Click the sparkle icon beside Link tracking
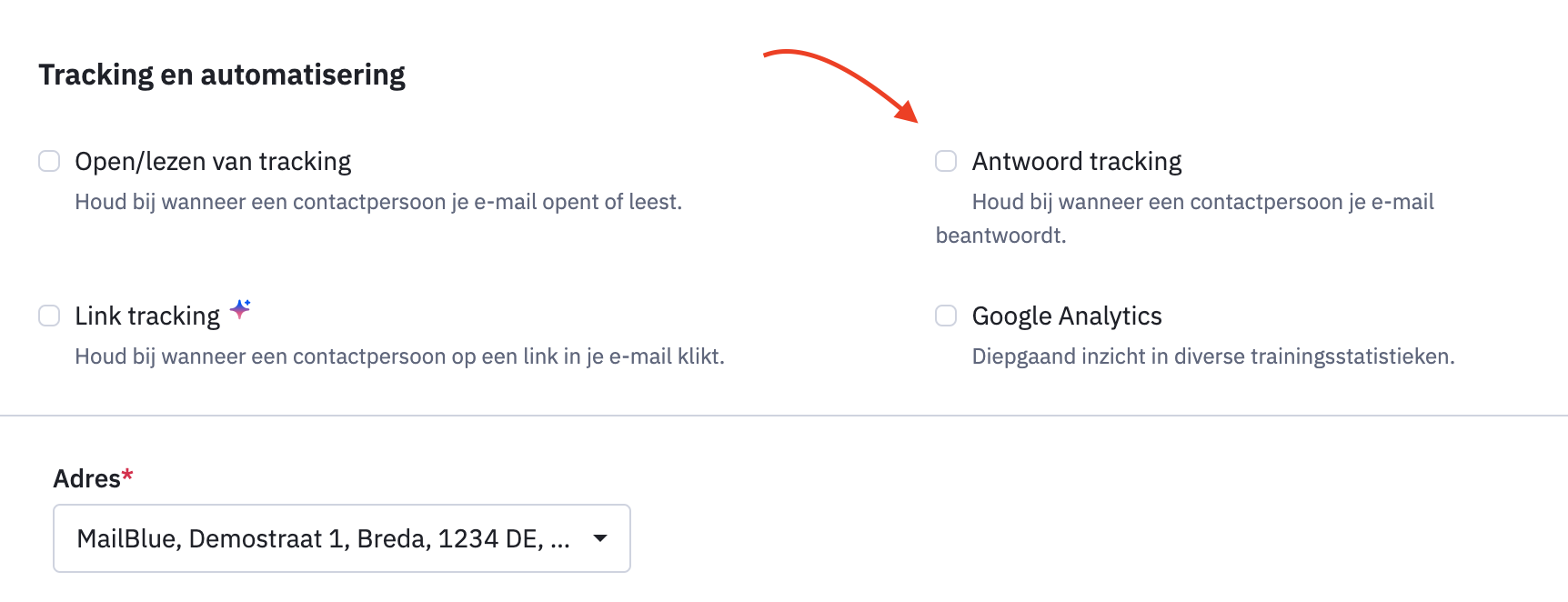The width and height of the screenshot is (1568, 602). (x=240, y=309)
